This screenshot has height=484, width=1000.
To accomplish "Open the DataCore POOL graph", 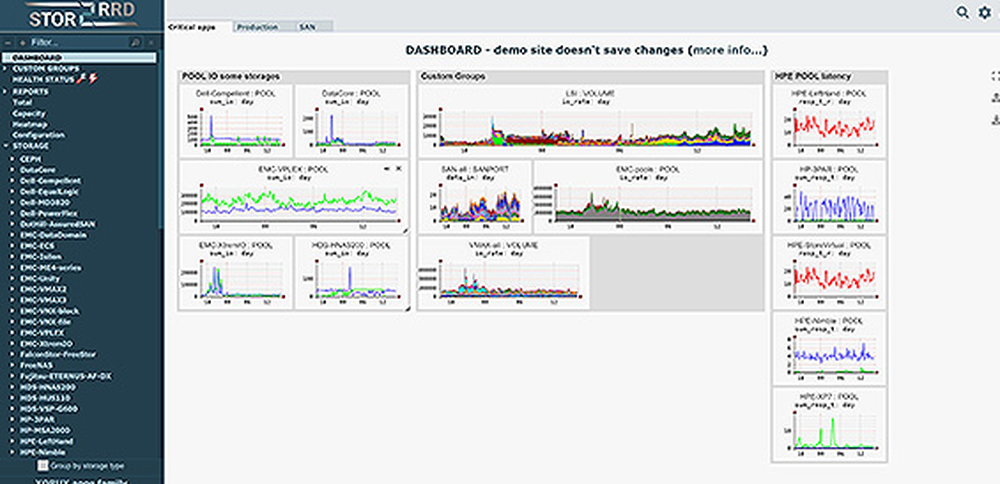I will point(351,121).
